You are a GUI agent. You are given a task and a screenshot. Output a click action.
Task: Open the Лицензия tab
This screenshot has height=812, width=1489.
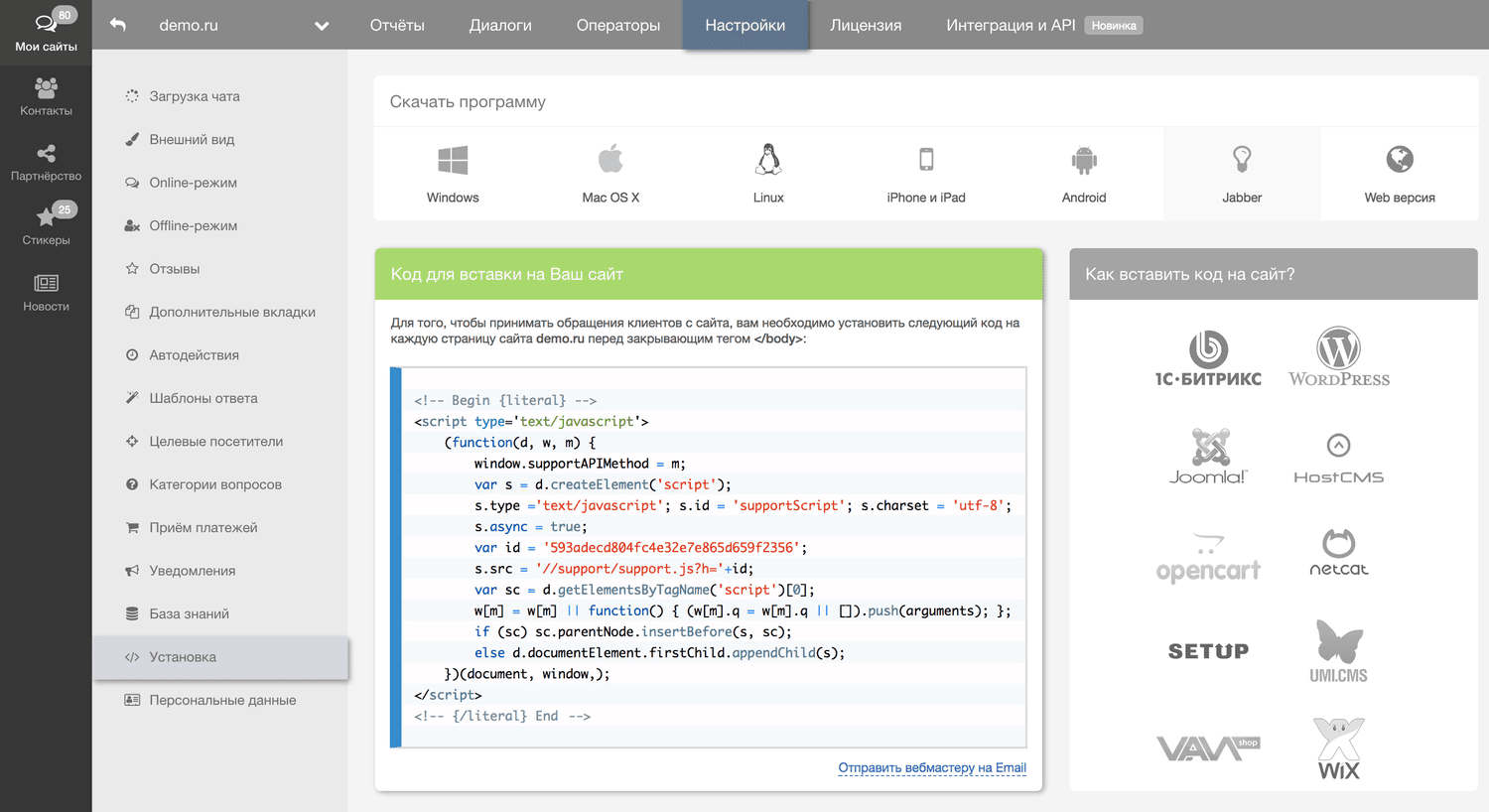coord(866,25)
